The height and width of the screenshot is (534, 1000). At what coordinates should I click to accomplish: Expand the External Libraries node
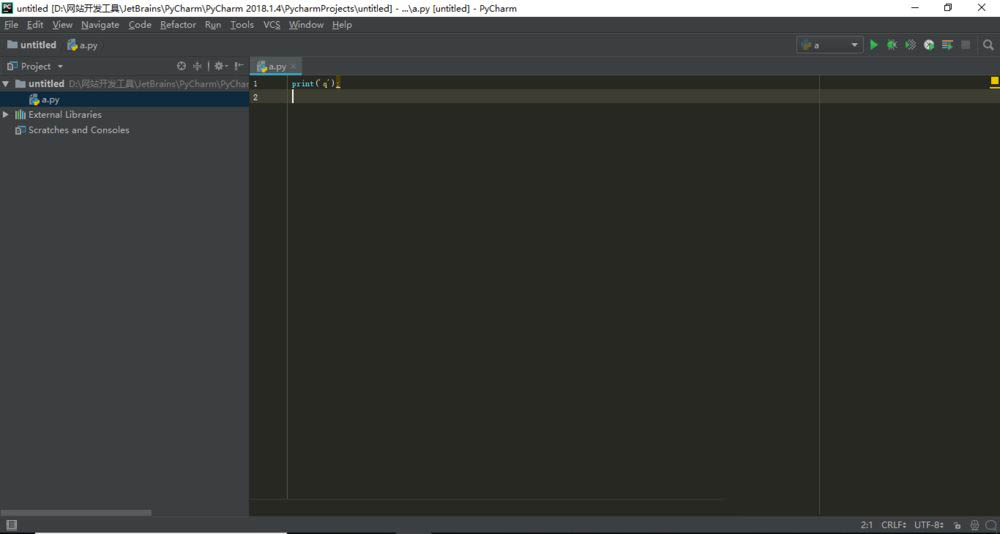[6, 115]
